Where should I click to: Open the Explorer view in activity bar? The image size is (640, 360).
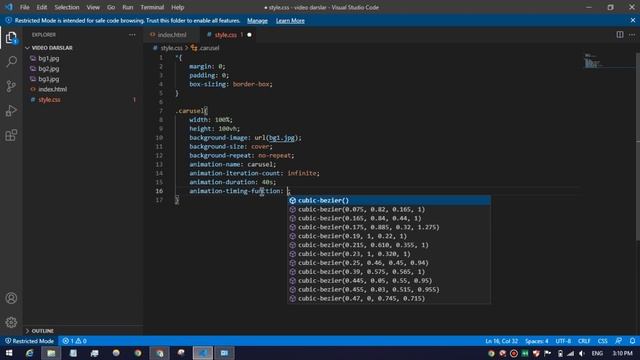click(x=11, y=38)
